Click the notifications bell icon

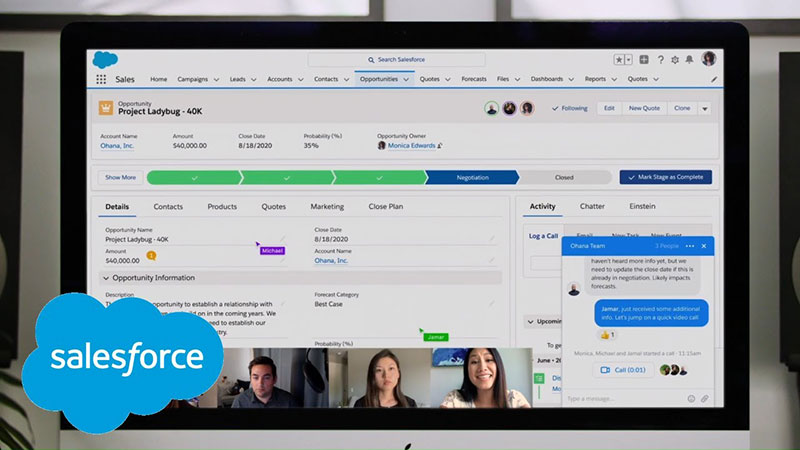pos(689,60)
